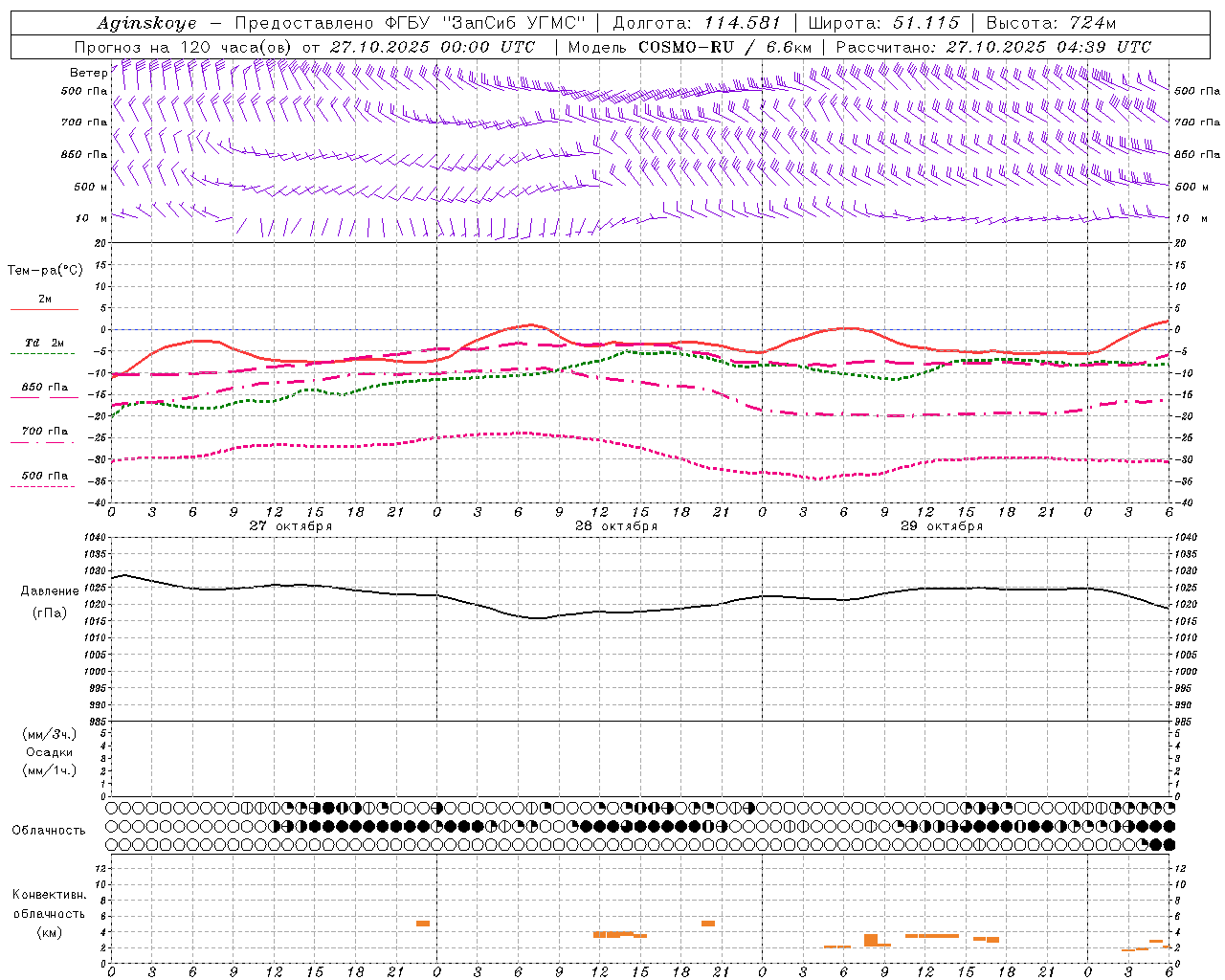
Task: Select the "Td 2м" dew point legend label
Action: pos(44,343)
